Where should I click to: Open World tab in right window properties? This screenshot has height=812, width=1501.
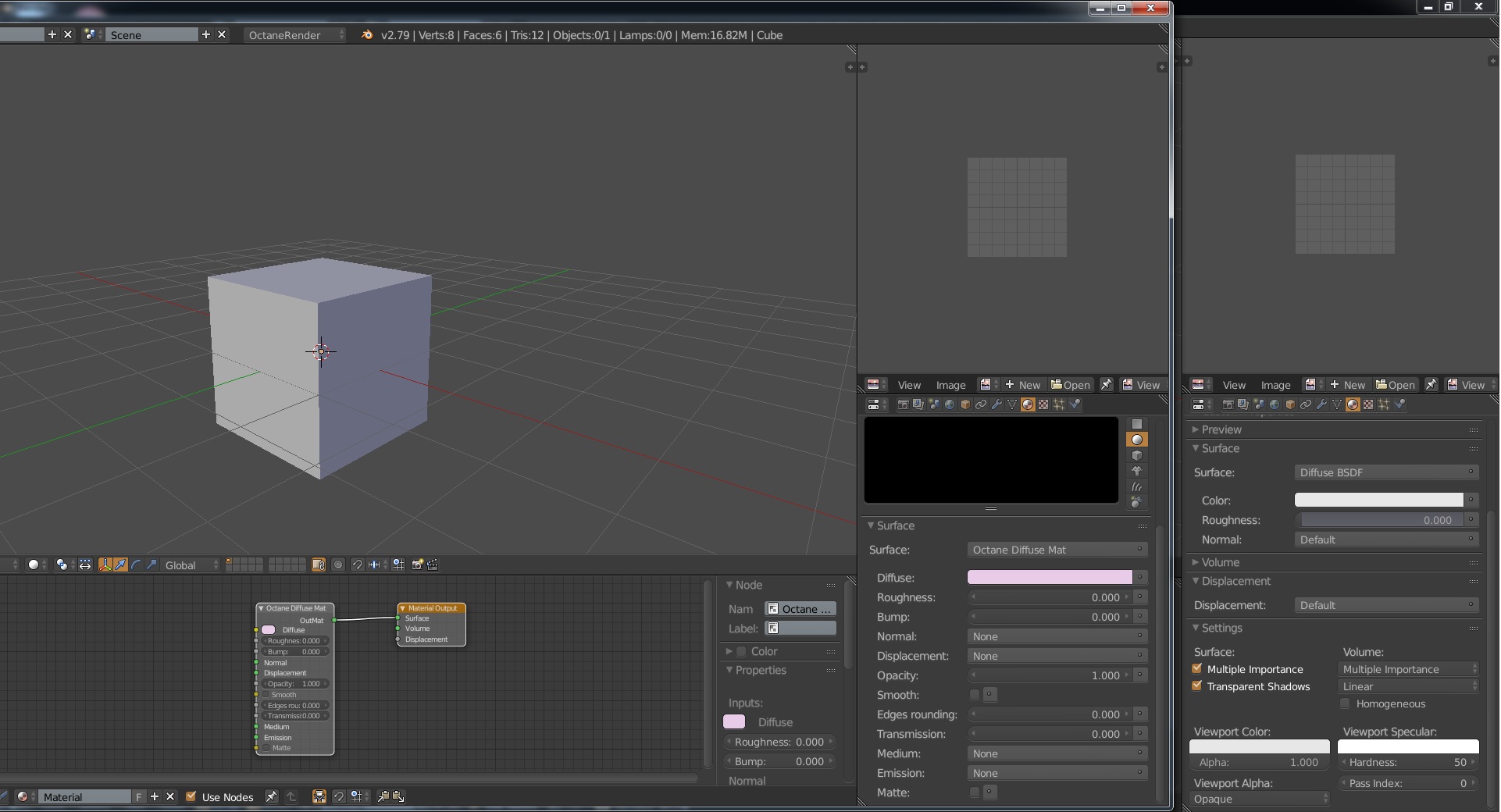pos(1275,404)
